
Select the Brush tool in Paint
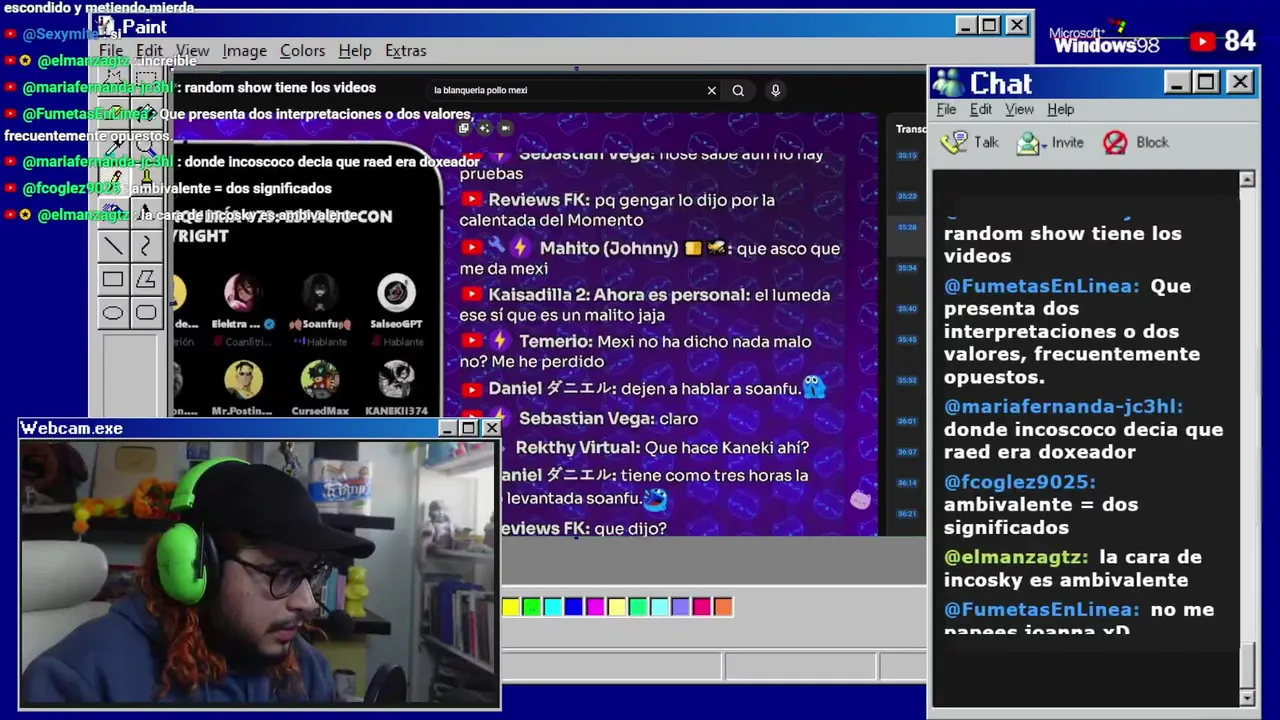click(x=146, y=179)
